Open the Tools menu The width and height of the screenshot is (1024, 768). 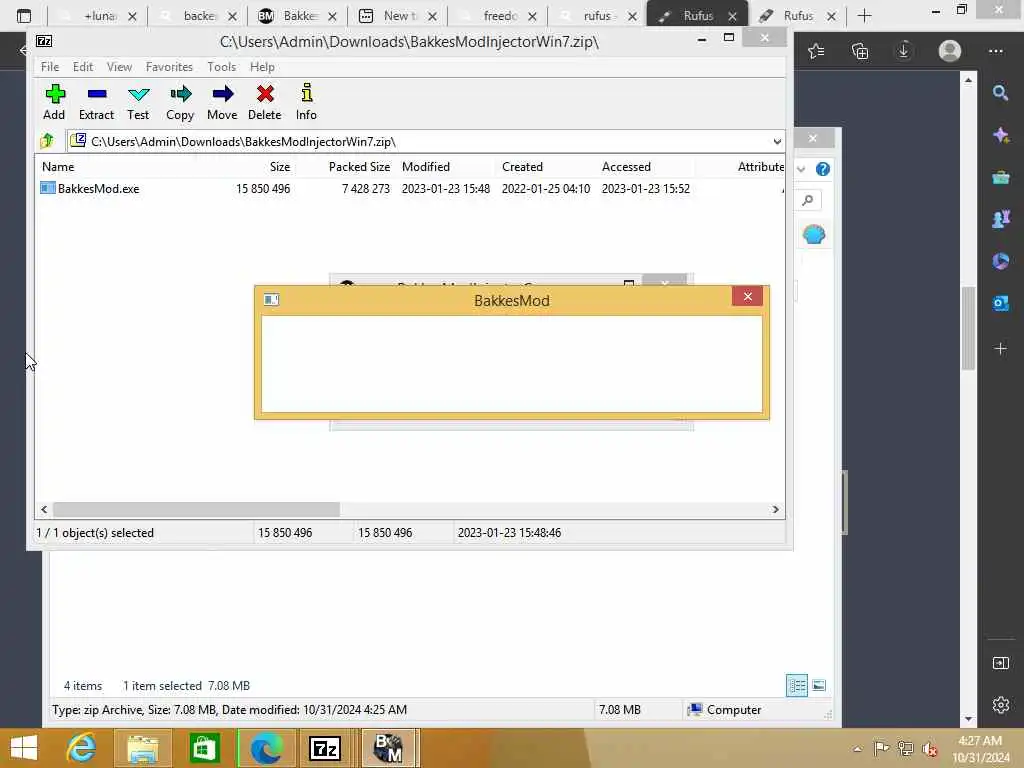pyautogui.click(x=221, y=67)
